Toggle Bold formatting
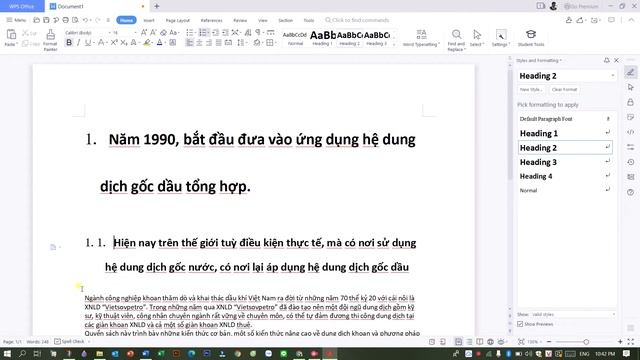The height and width of the screenshot is (360, 640). [69, 42]
